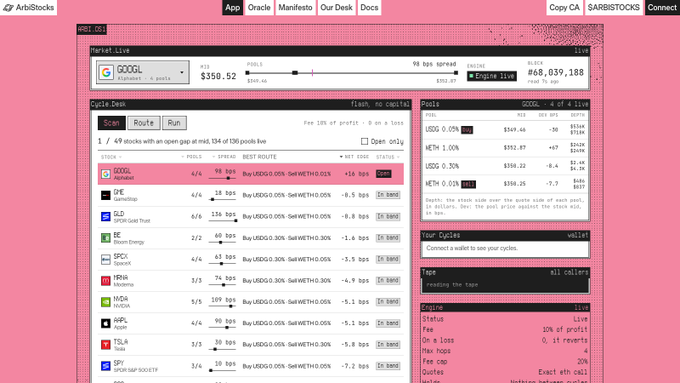Screen dimensions: 680x383
Task: Click the Fee cap 20% engine row
Action: (x=505, y=362)
